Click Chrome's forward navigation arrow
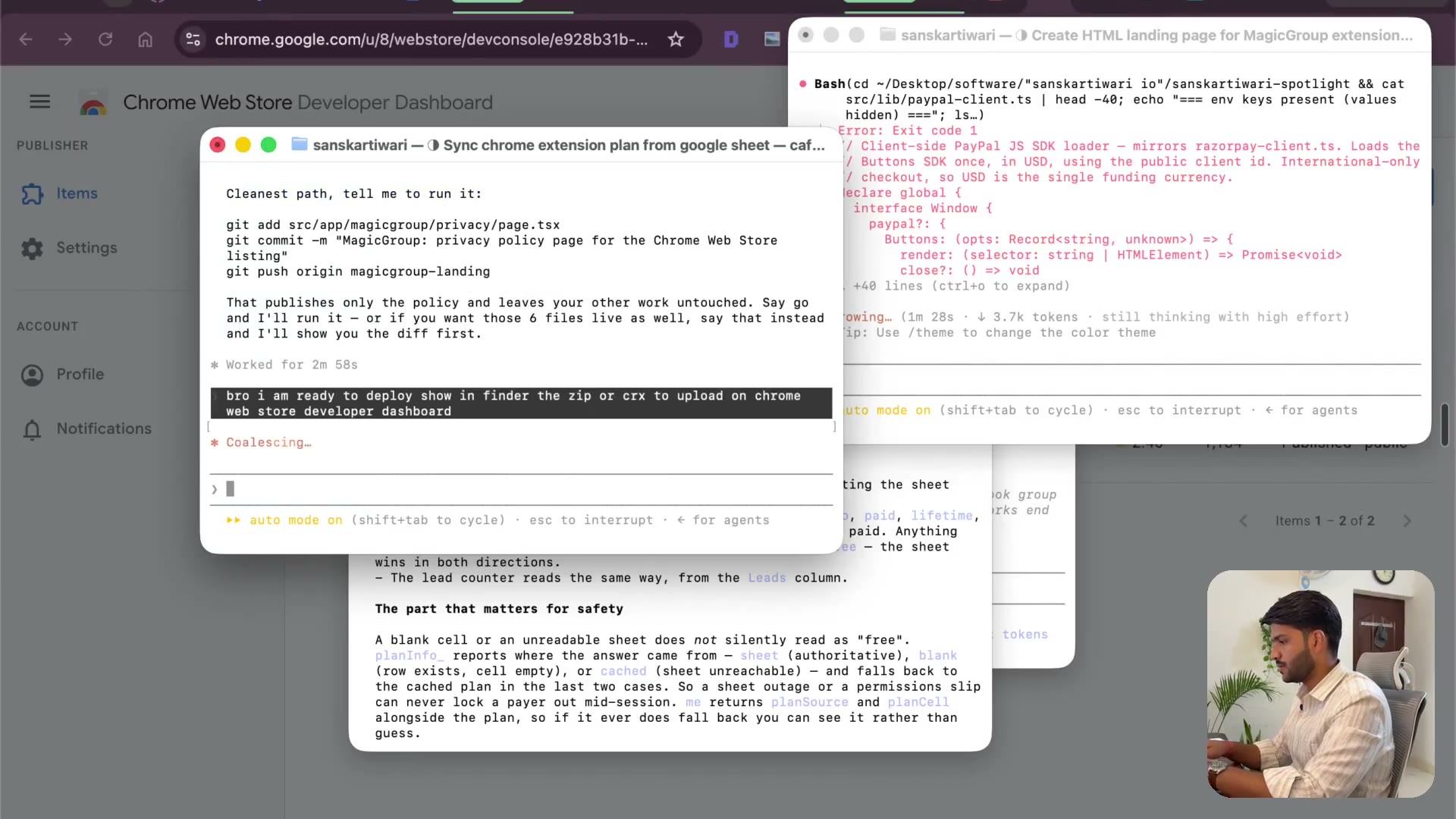1456x819 pixels. [x=65, y=39]
